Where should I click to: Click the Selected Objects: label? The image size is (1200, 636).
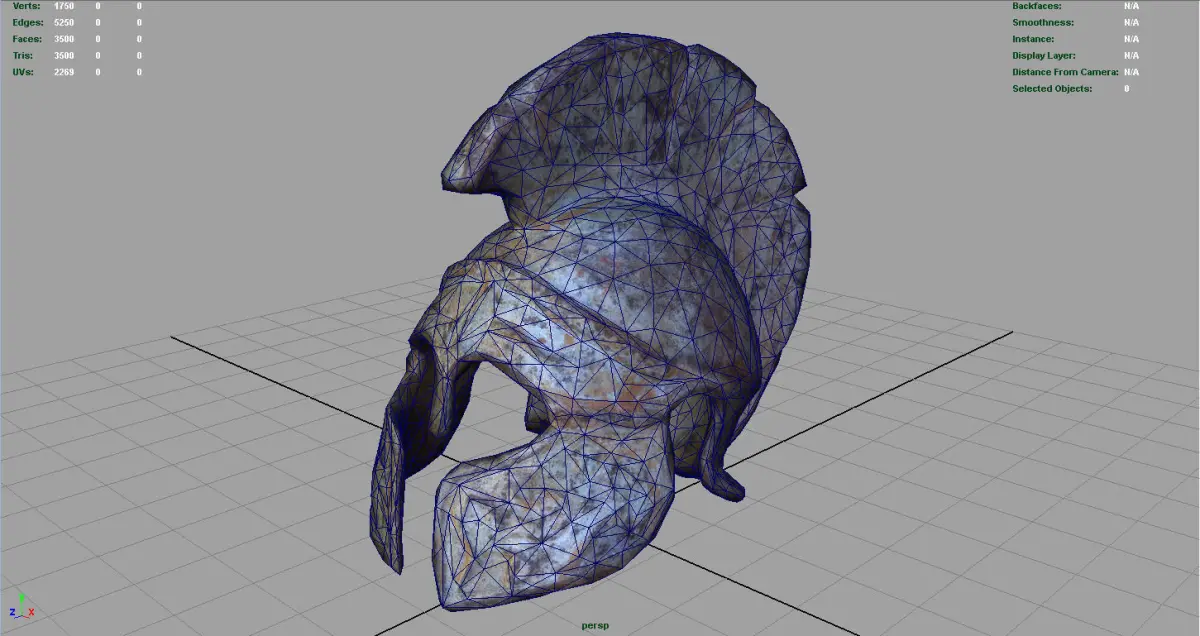point(1052,89)
